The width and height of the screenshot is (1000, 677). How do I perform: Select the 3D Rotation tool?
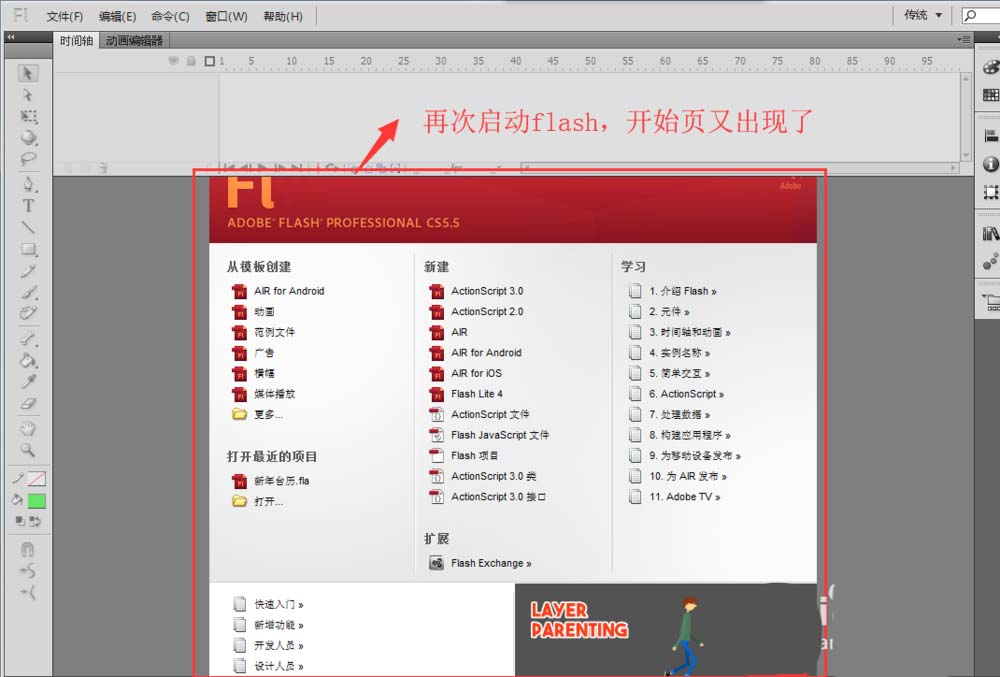pyautogui.click(x=27, y=138)
